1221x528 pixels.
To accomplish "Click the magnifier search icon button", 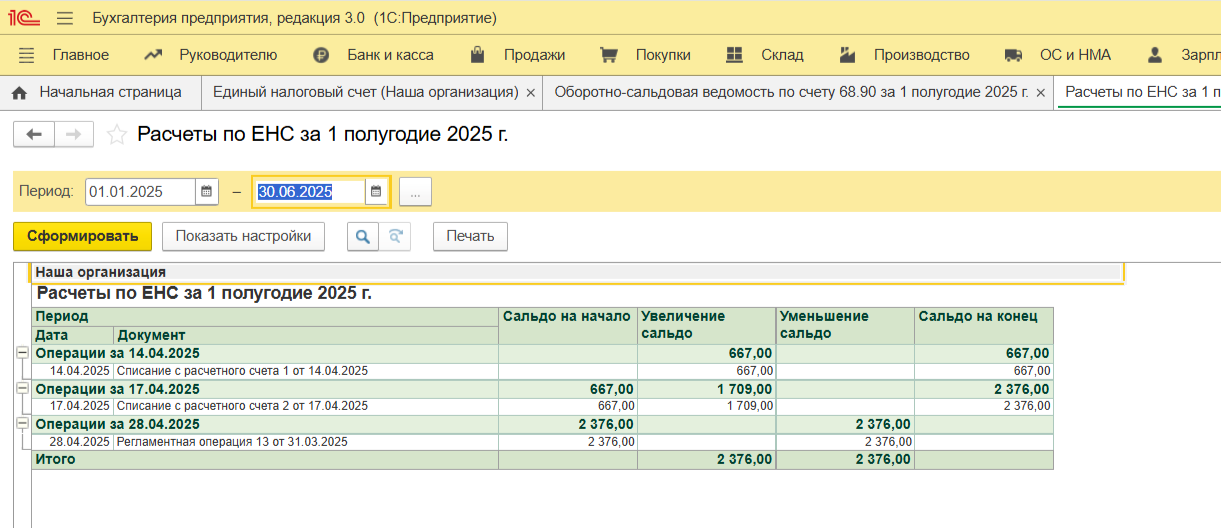I will 362,237.
